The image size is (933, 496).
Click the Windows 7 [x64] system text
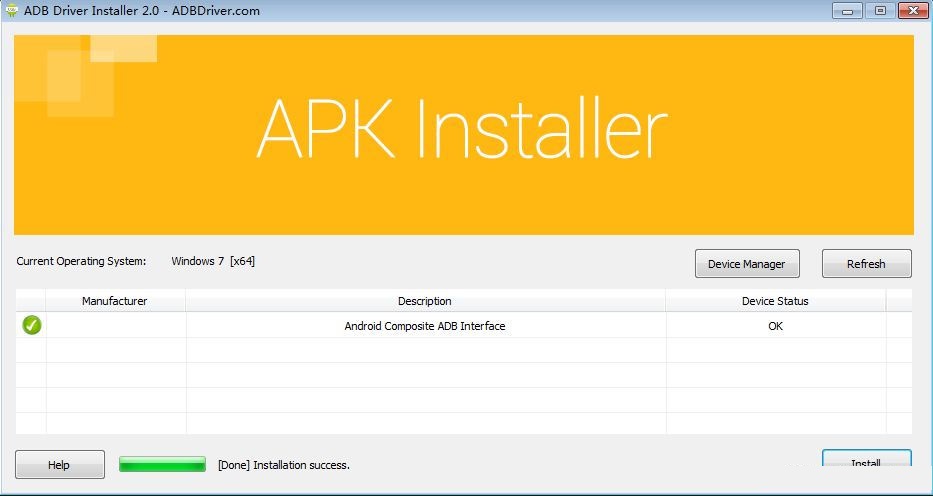pos(213,261)
